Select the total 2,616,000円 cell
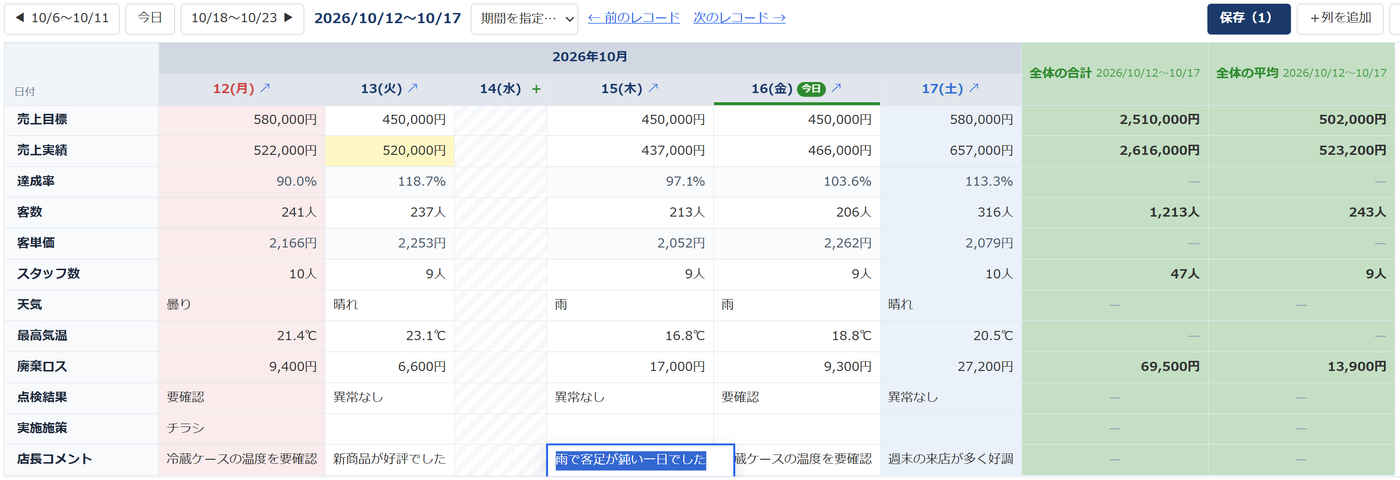This screenshot has width=1400, height=480. coord(1115,151)
